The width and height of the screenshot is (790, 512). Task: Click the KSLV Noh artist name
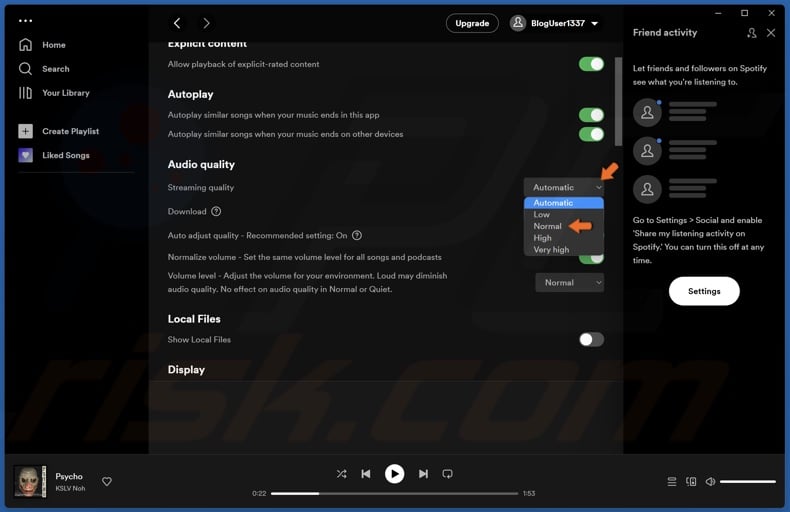coord(70,488)
